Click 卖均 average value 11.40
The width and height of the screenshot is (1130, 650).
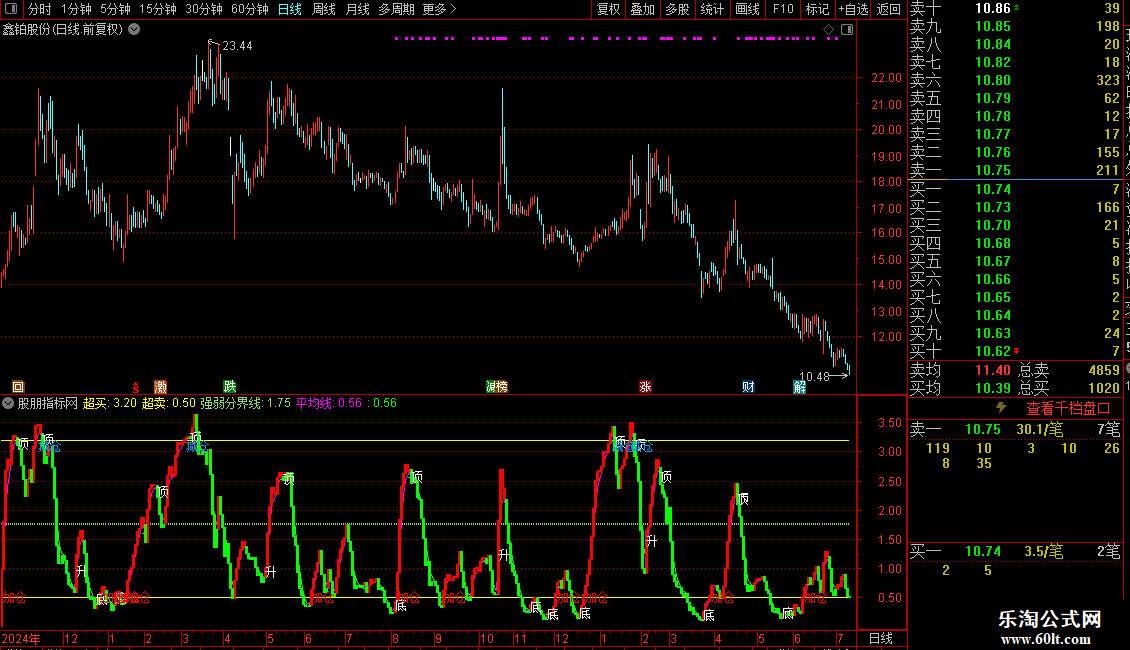tap(993, 370)
